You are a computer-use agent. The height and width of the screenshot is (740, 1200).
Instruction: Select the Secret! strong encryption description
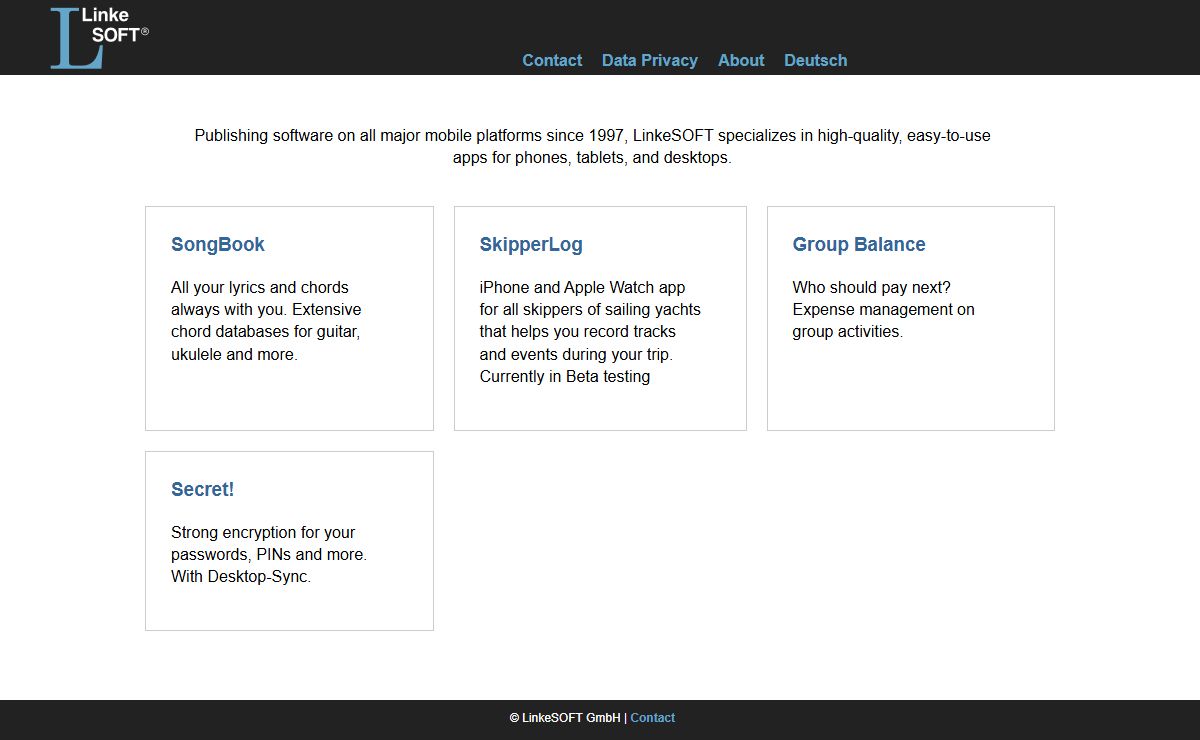click(x=269, y=555)
